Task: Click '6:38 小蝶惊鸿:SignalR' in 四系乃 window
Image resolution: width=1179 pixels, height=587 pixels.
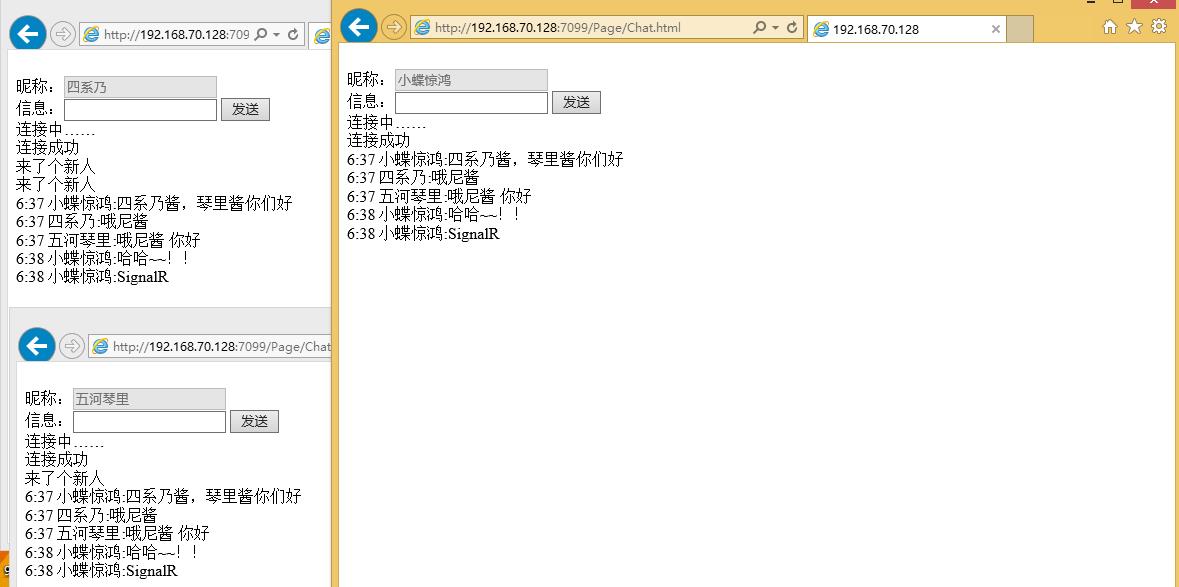Action: coord(92,277)
